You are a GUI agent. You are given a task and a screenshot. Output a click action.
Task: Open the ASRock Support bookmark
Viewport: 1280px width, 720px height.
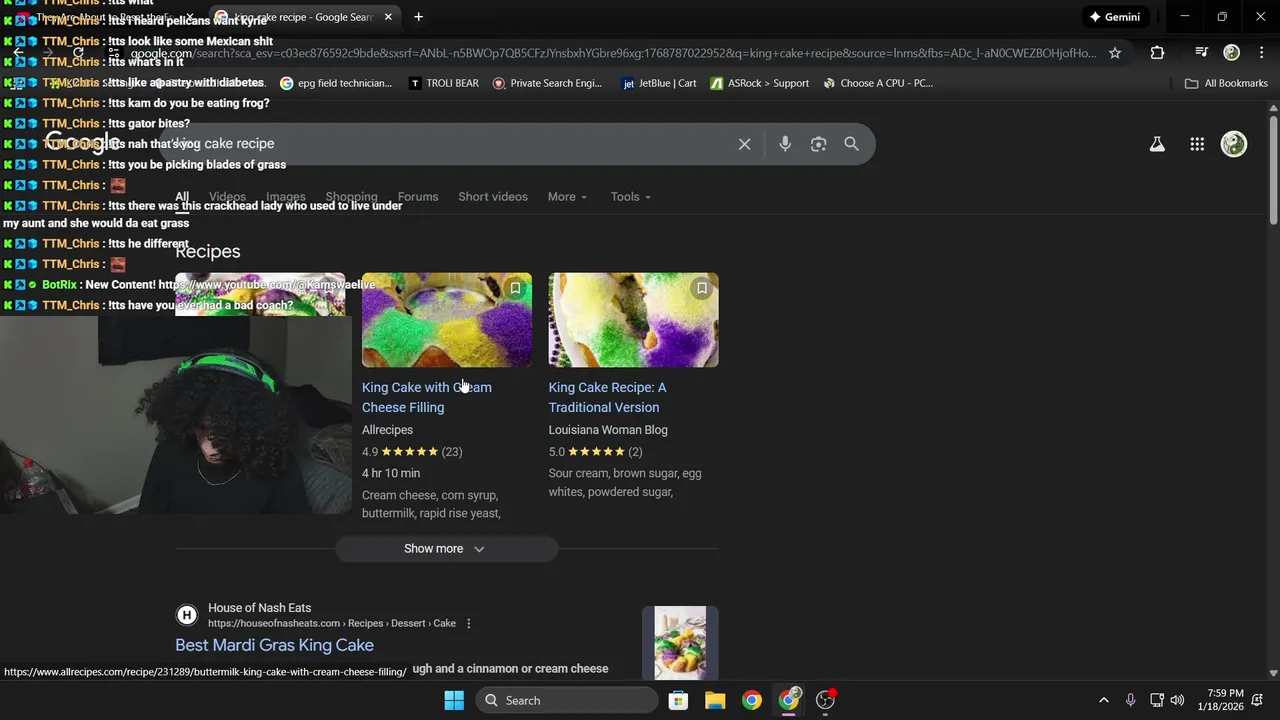[760, 83]
